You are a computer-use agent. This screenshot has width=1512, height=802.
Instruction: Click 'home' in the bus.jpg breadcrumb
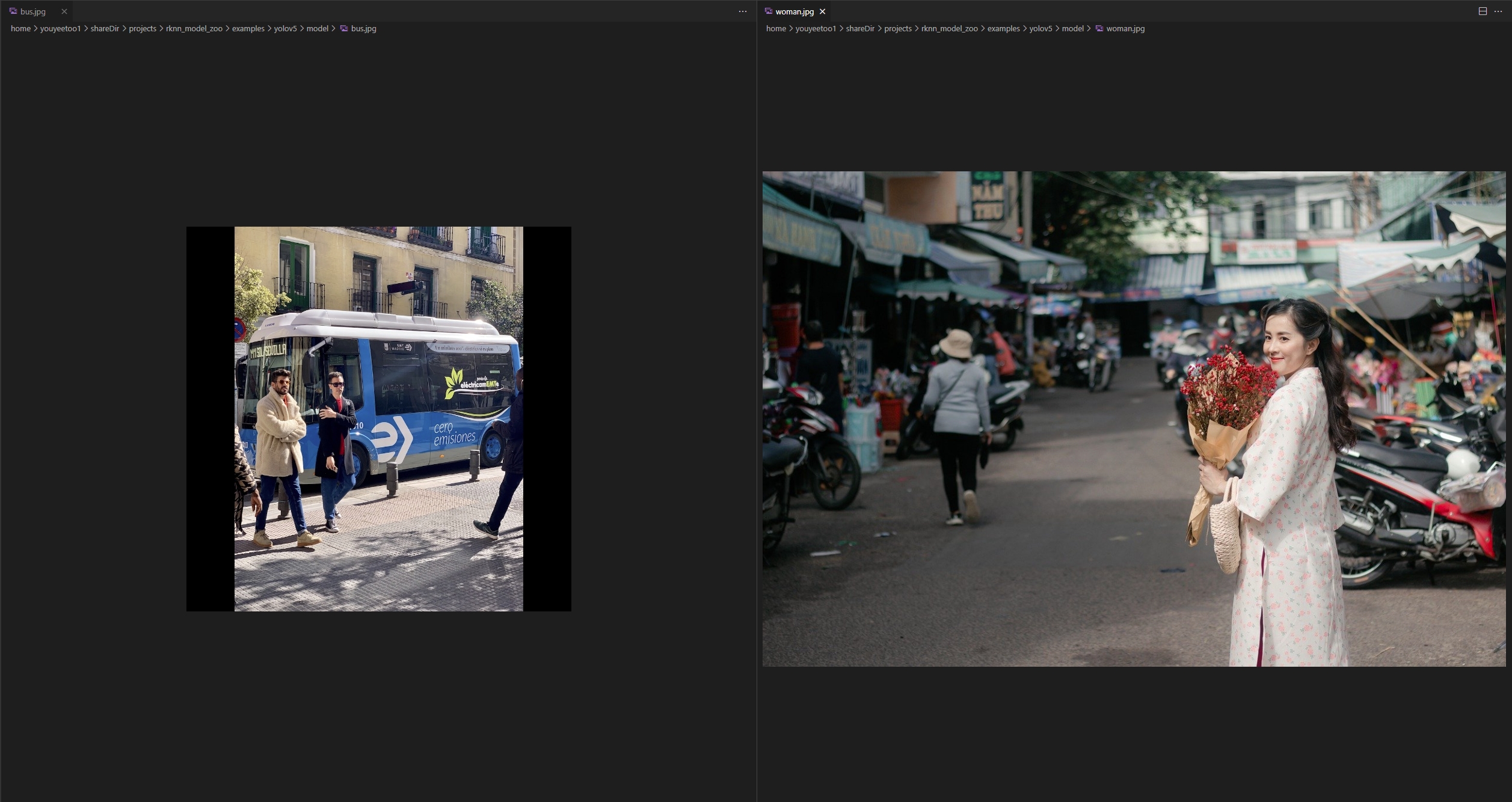coord(20,28)
